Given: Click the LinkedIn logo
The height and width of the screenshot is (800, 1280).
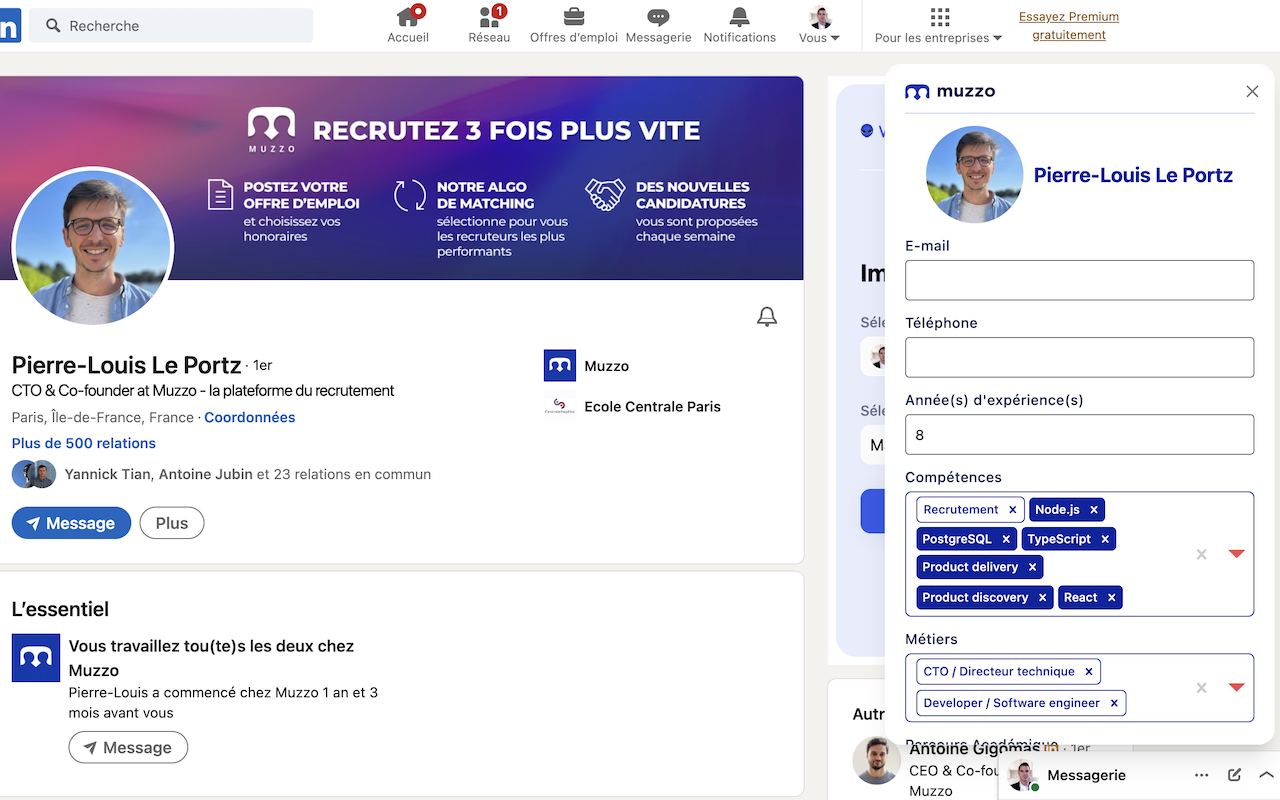Looking at the screenshot, I should click(9, 27).
